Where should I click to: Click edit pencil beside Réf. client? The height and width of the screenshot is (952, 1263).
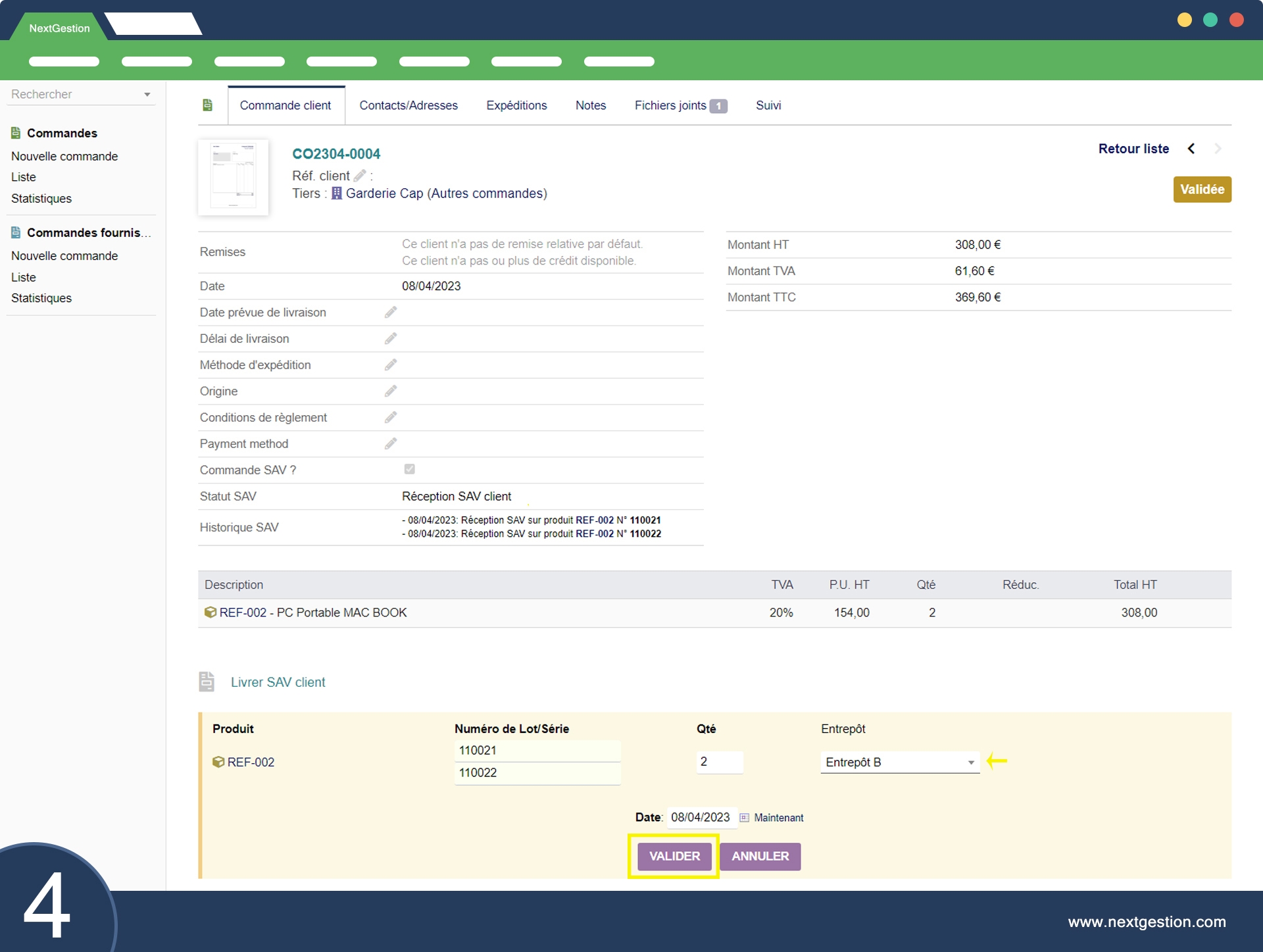pyautogui.click(x=360, y=176)
